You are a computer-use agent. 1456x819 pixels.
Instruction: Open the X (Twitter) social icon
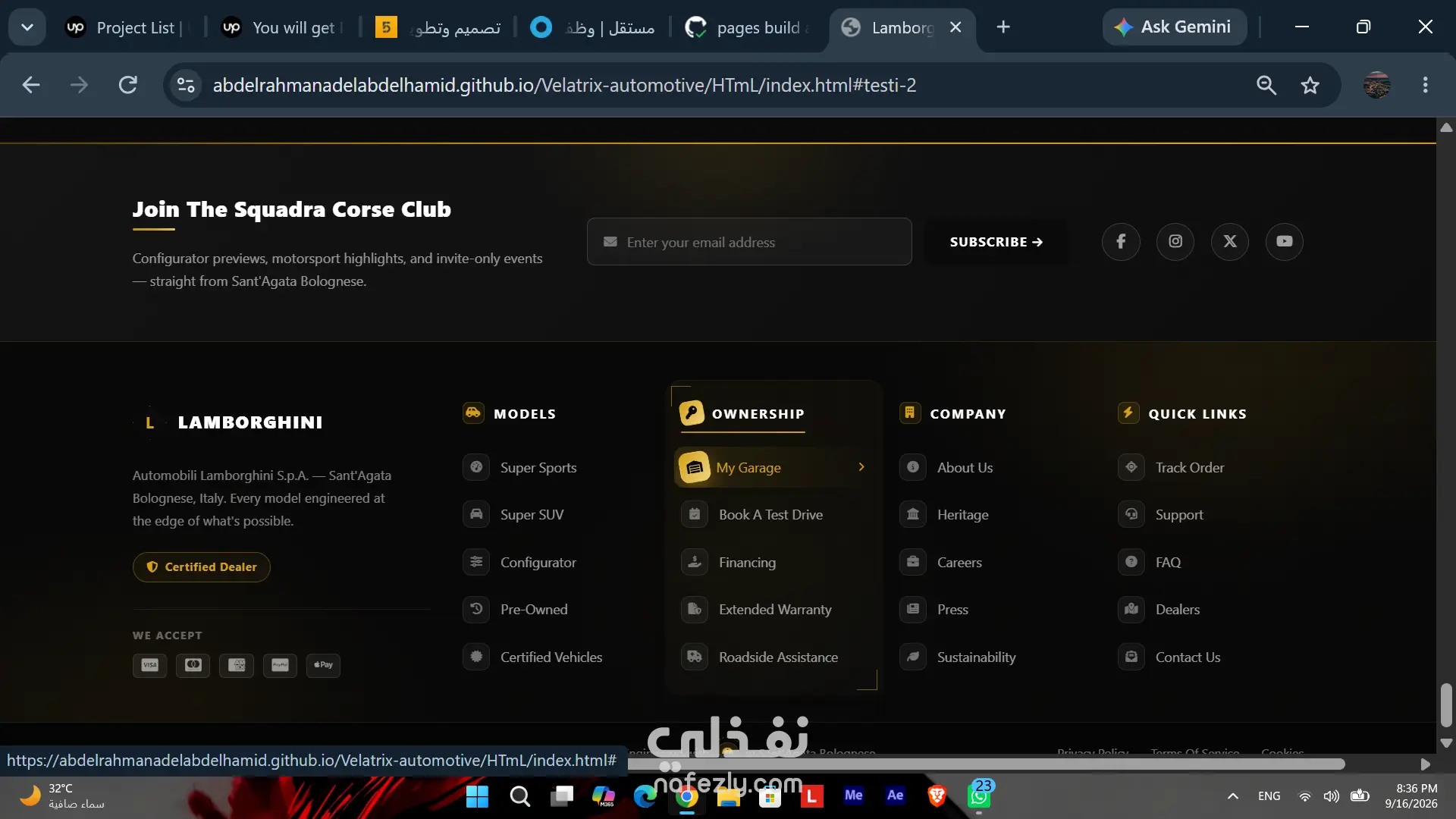point(1230,241)
